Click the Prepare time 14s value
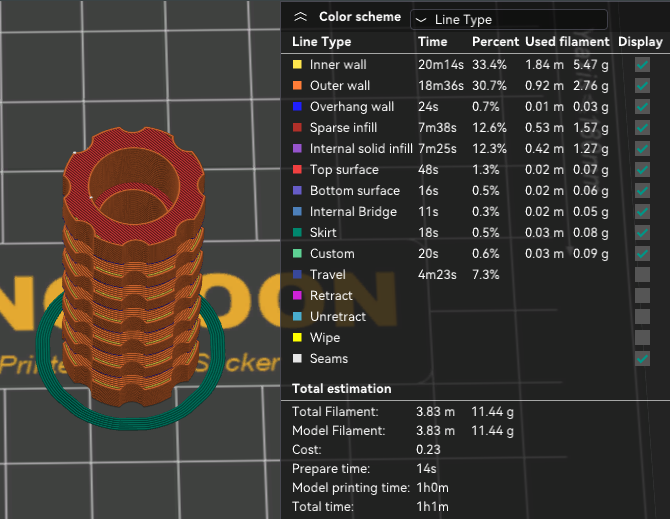The width and height of the screenshot is (670, 519). tap(426, 469)
